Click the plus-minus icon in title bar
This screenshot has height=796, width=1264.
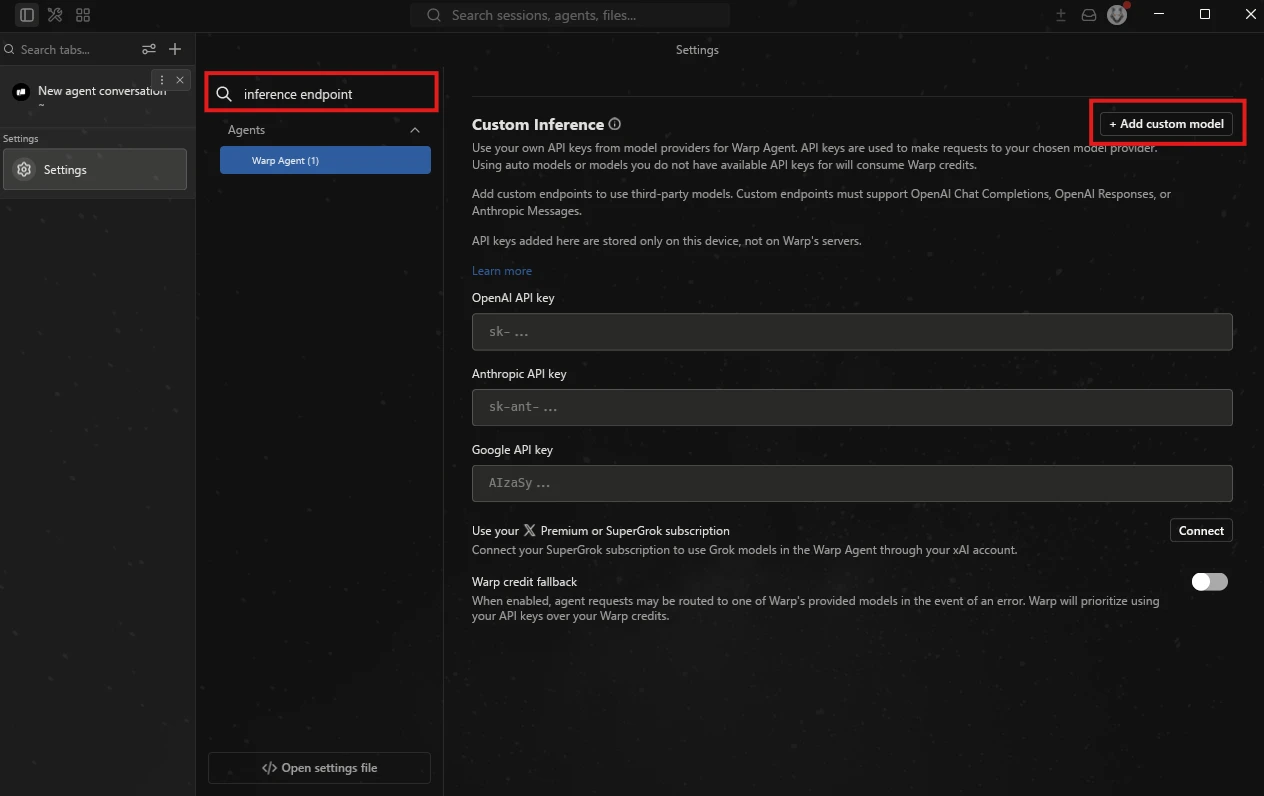(x=1061, y=15)
